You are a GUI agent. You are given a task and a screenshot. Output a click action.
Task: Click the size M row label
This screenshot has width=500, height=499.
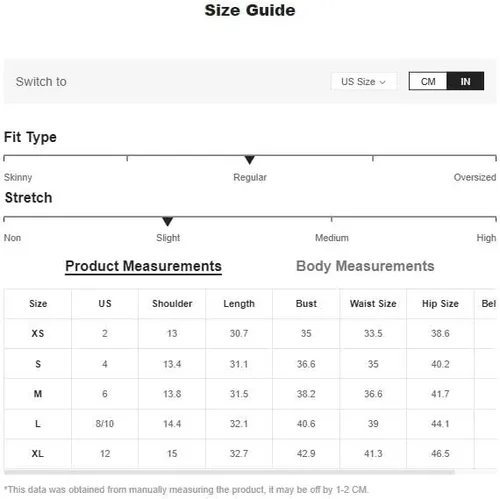(x=38, y=394)
